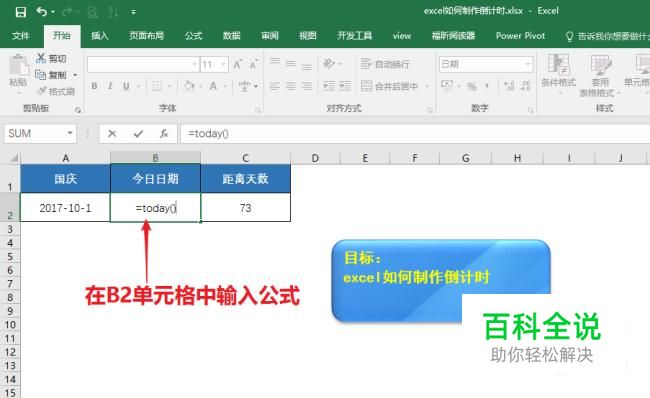This screenshot has width=650, height=398.
Task: Decrease decimal places
Action: pos(525,86)
